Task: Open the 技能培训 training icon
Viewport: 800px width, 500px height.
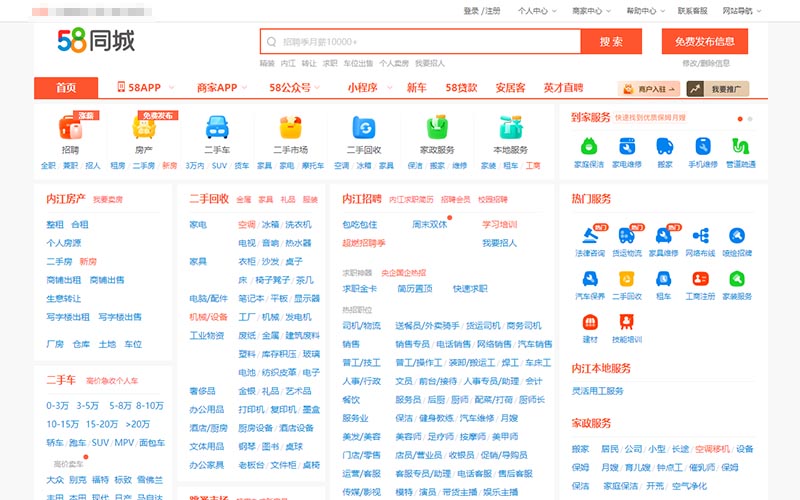Action: (x=627, y=322)
